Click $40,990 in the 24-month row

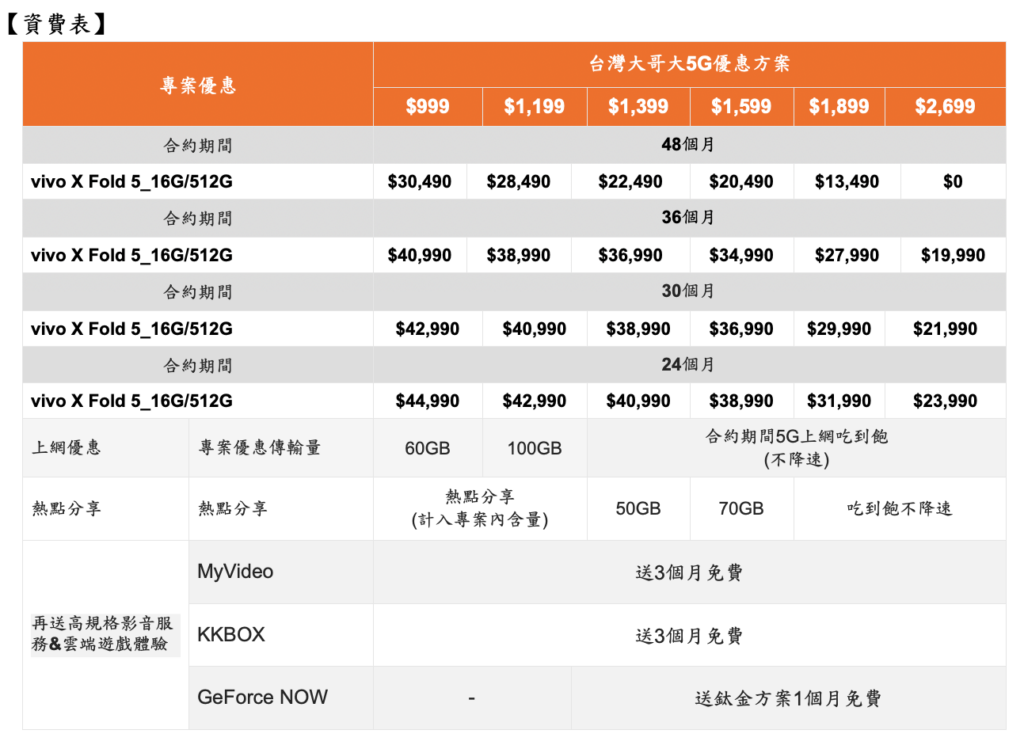[x=638, y=401]
